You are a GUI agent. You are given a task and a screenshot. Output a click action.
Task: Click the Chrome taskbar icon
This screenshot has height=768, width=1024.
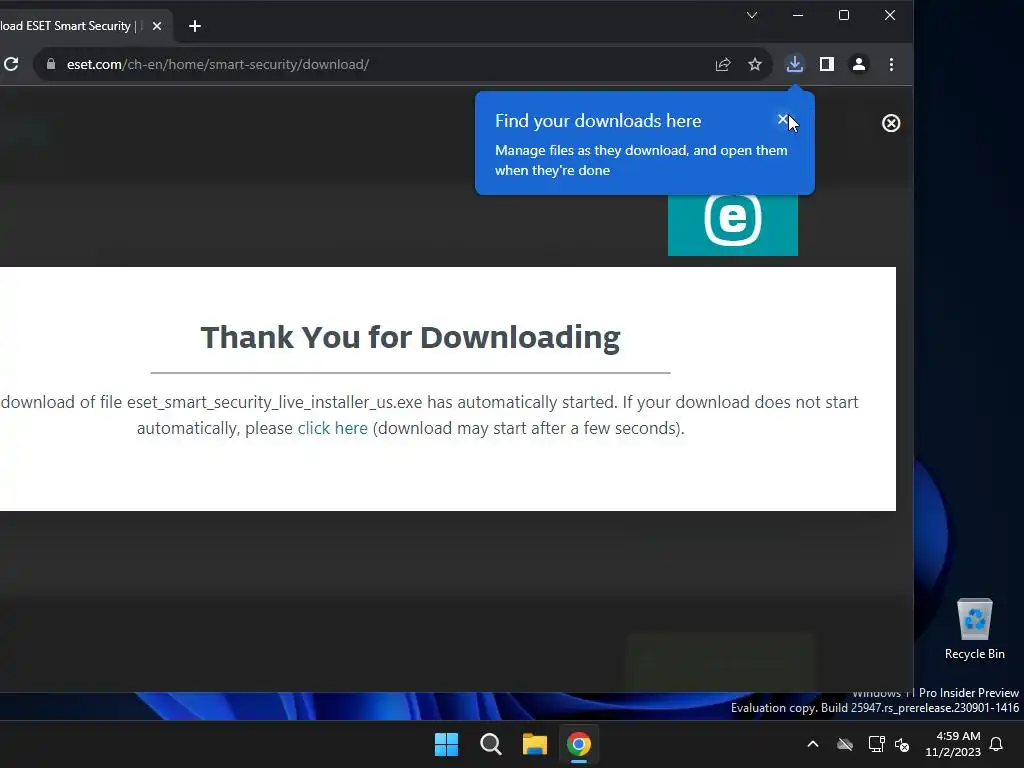click(579, 744)
